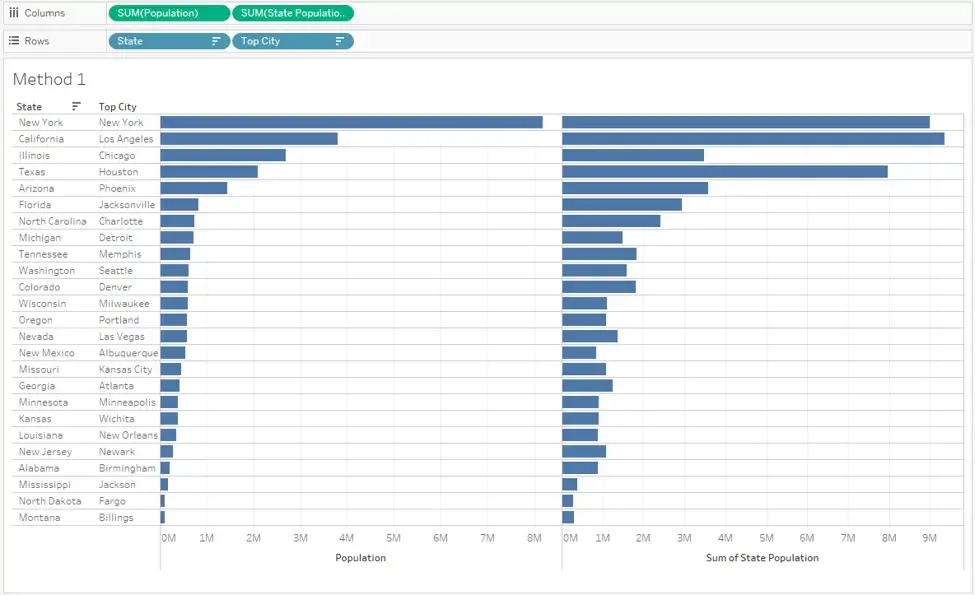Select the State pill in Rows
The image size is (975, 595).
click(169, 41)
